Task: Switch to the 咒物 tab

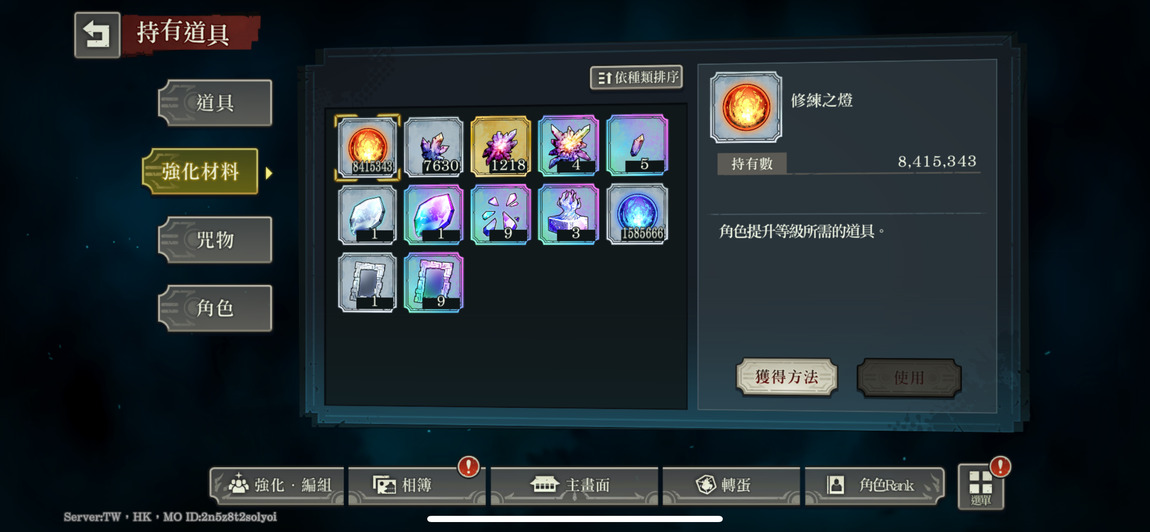Action: coord(215,240)
